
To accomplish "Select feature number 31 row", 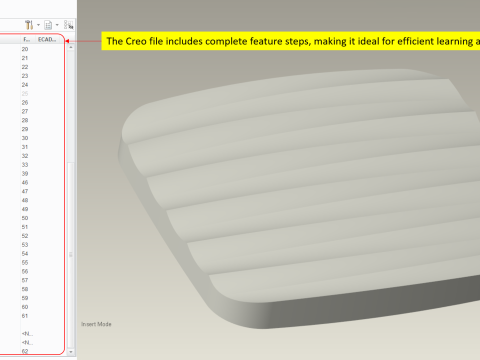I will click(25, 147).
